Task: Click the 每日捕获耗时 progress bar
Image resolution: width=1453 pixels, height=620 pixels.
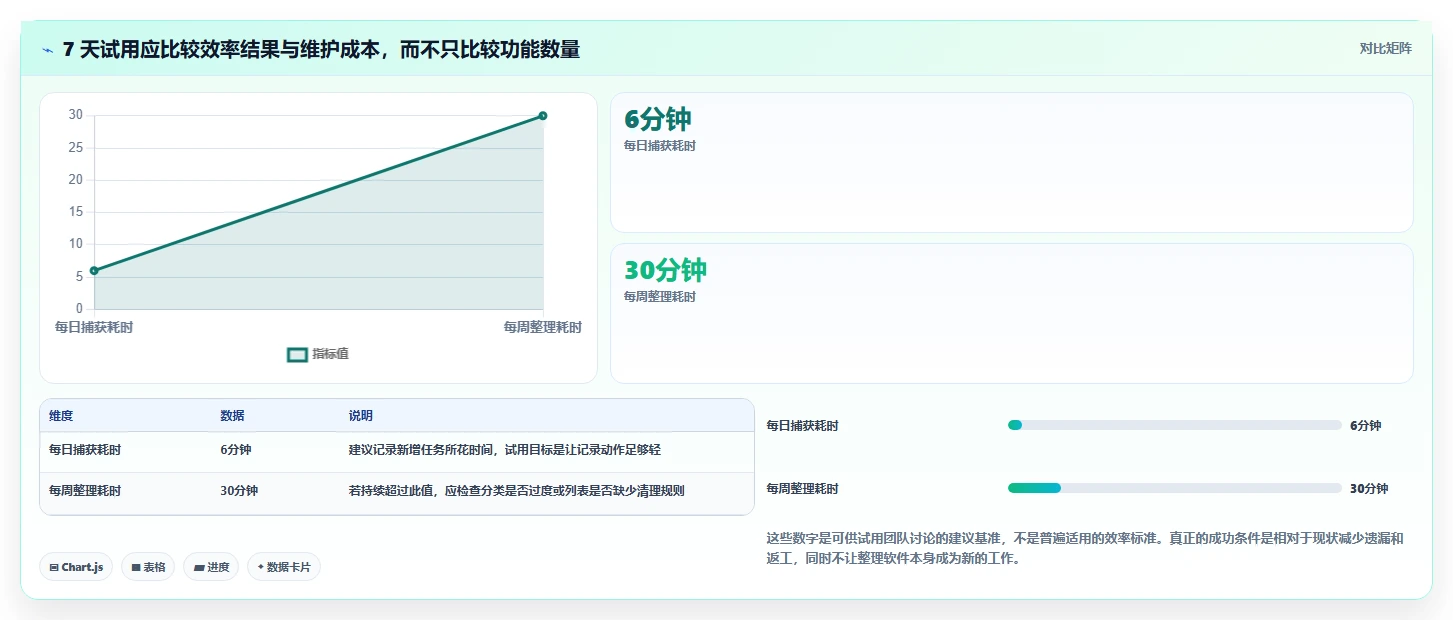Action: tap(1174, 425)
